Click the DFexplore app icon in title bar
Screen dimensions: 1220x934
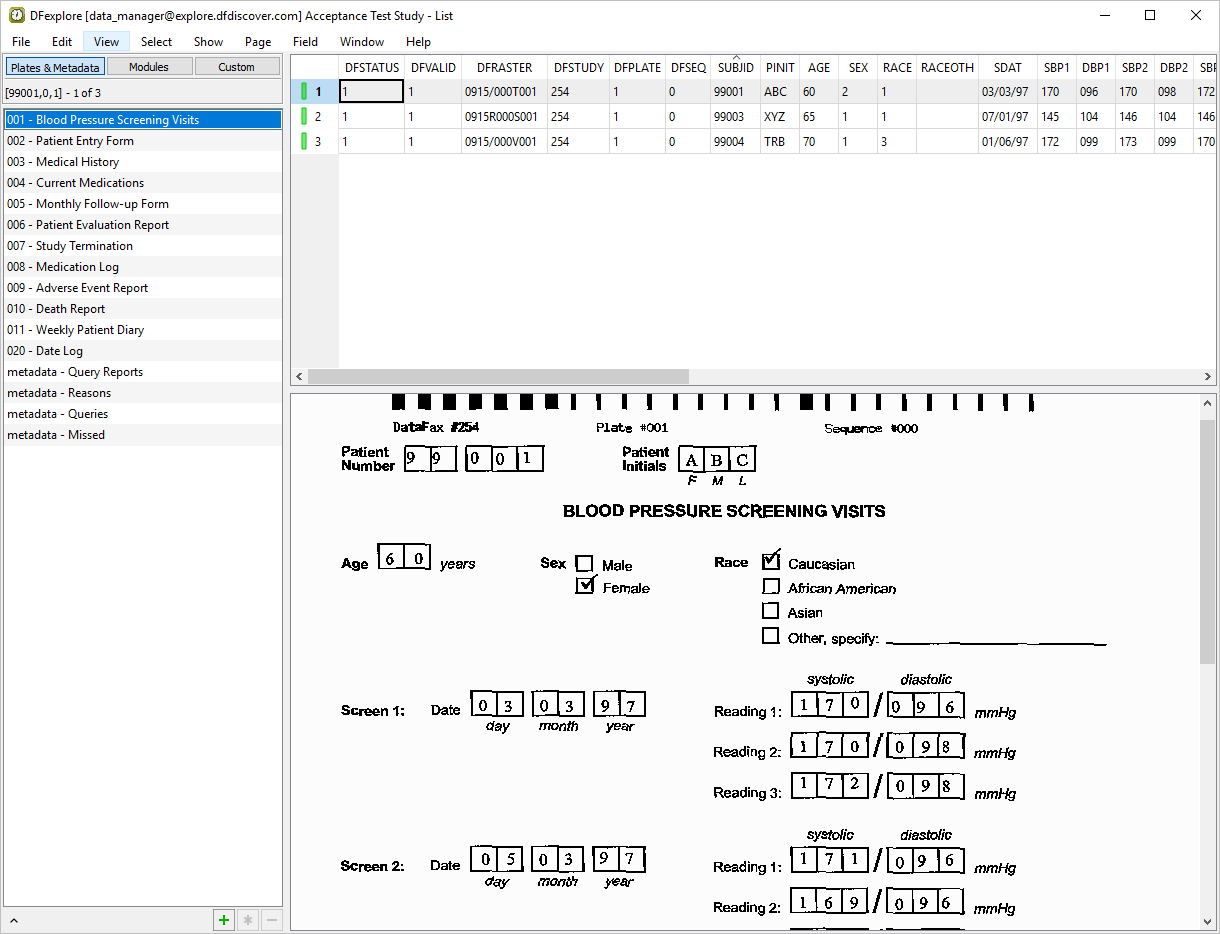pos(16,15)
